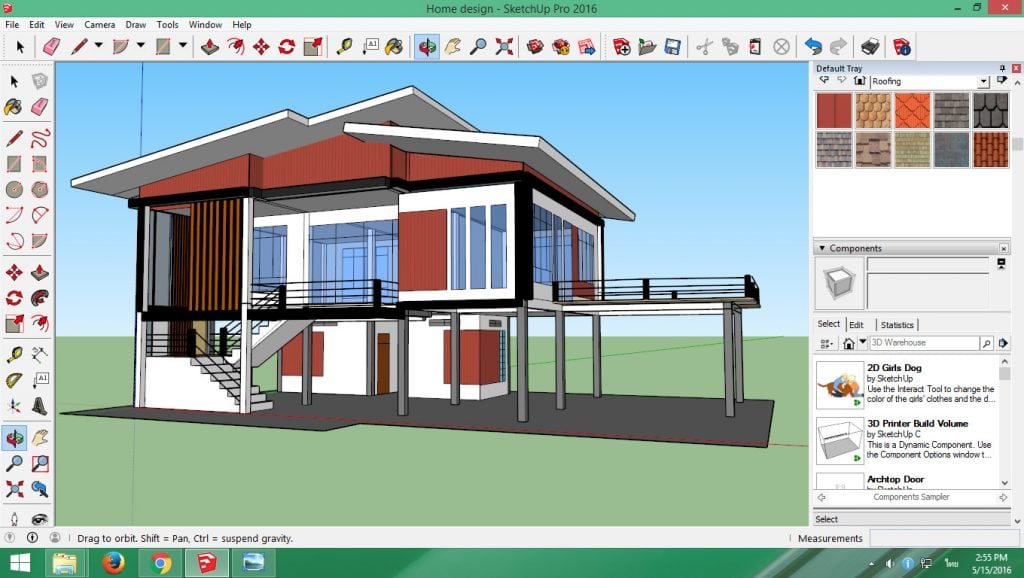Select the Follow Me tool in left toolbar

click(x=40, y=298)
